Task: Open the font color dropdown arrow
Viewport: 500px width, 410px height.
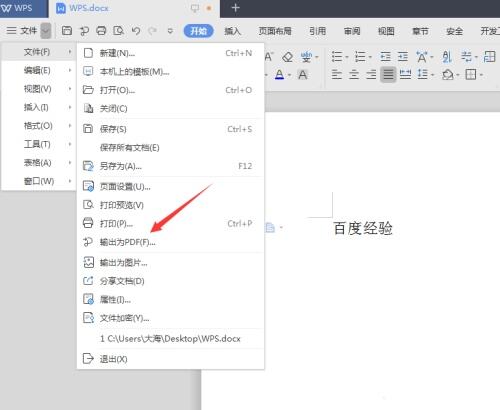Action: [x=289, y=75]
